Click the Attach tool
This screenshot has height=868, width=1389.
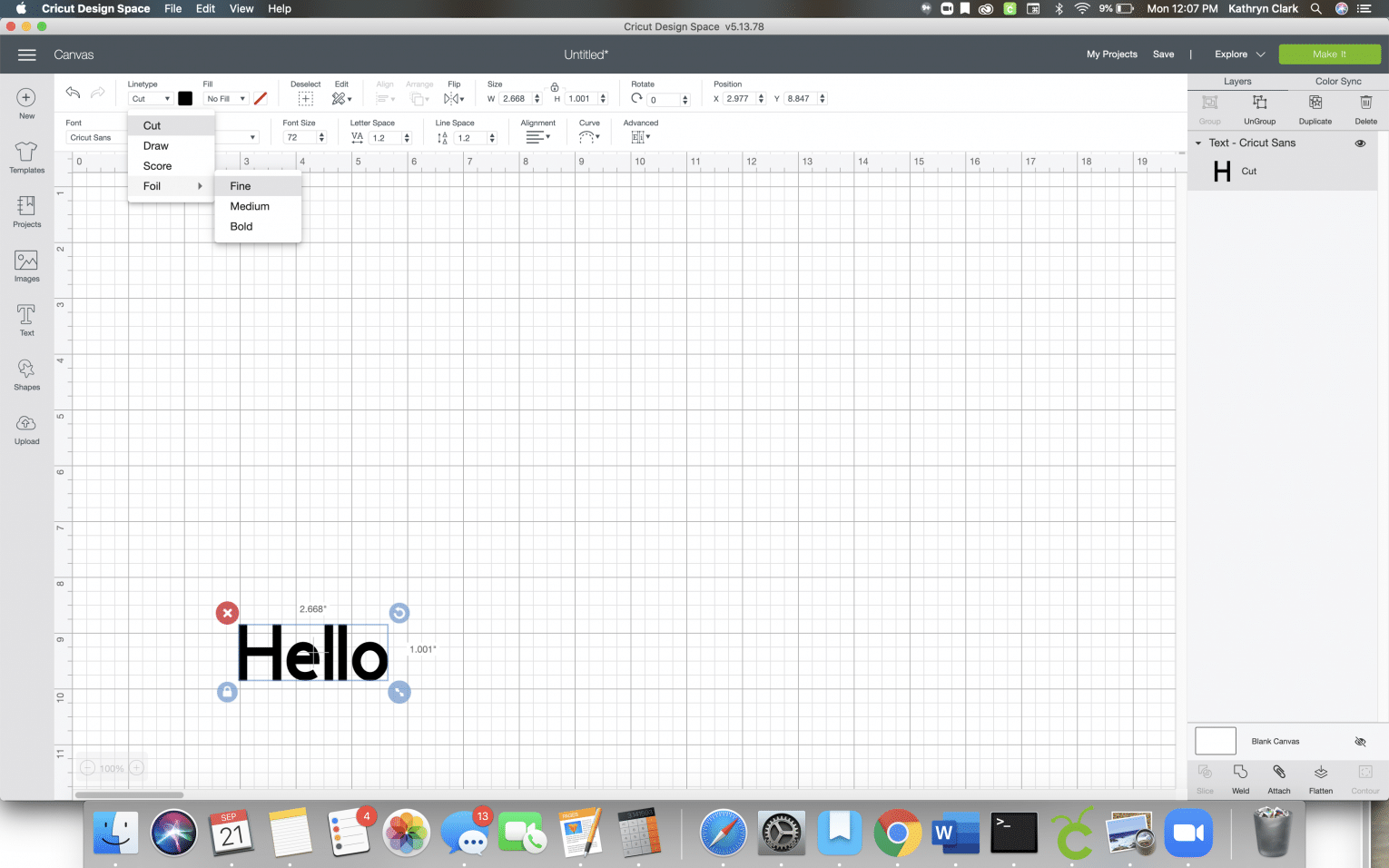(x=1279, y=772)
